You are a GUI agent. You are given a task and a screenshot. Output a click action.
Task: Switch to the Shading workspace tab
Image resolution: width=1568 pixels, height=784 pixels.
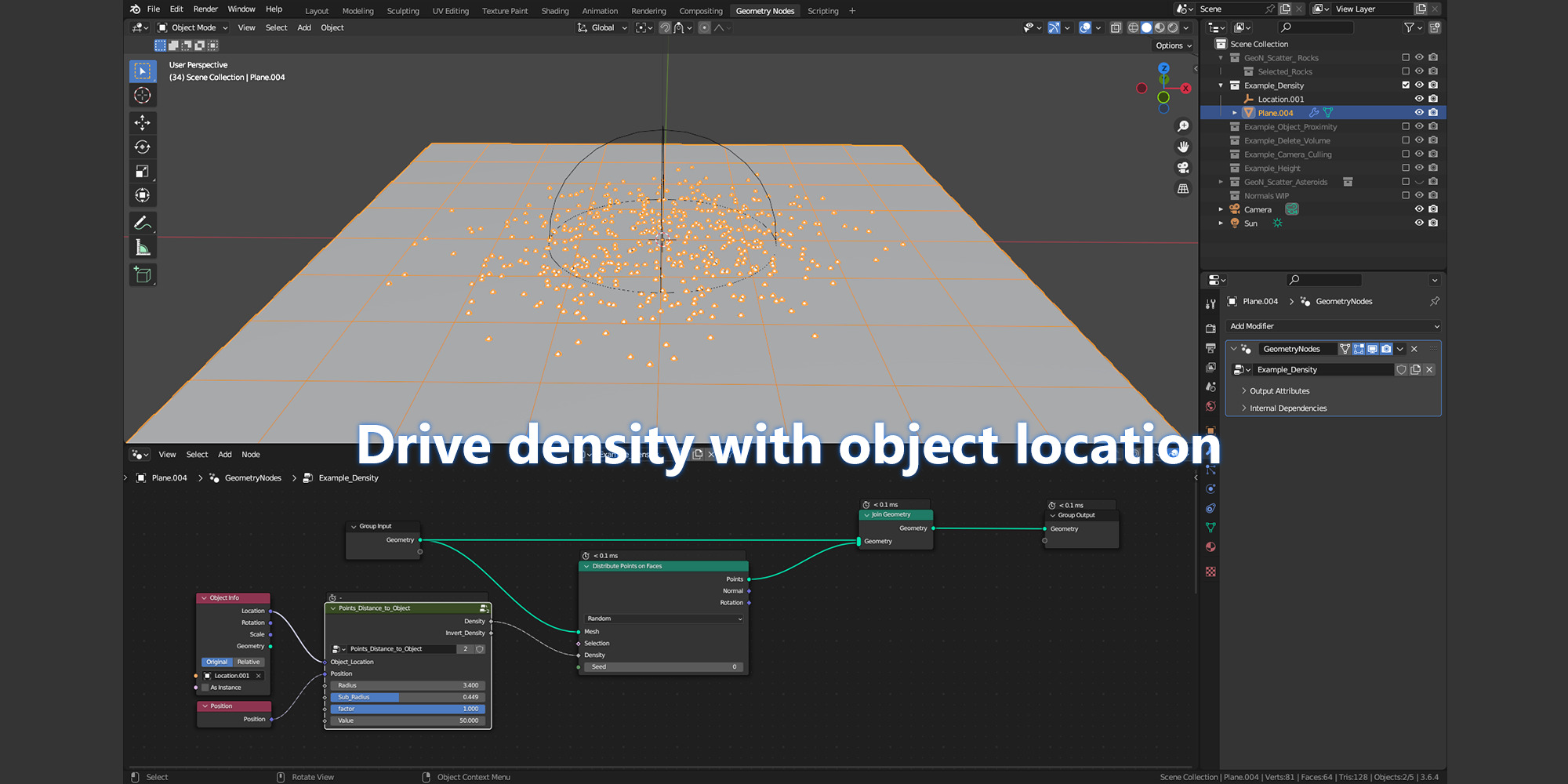[x=555, y=11]
